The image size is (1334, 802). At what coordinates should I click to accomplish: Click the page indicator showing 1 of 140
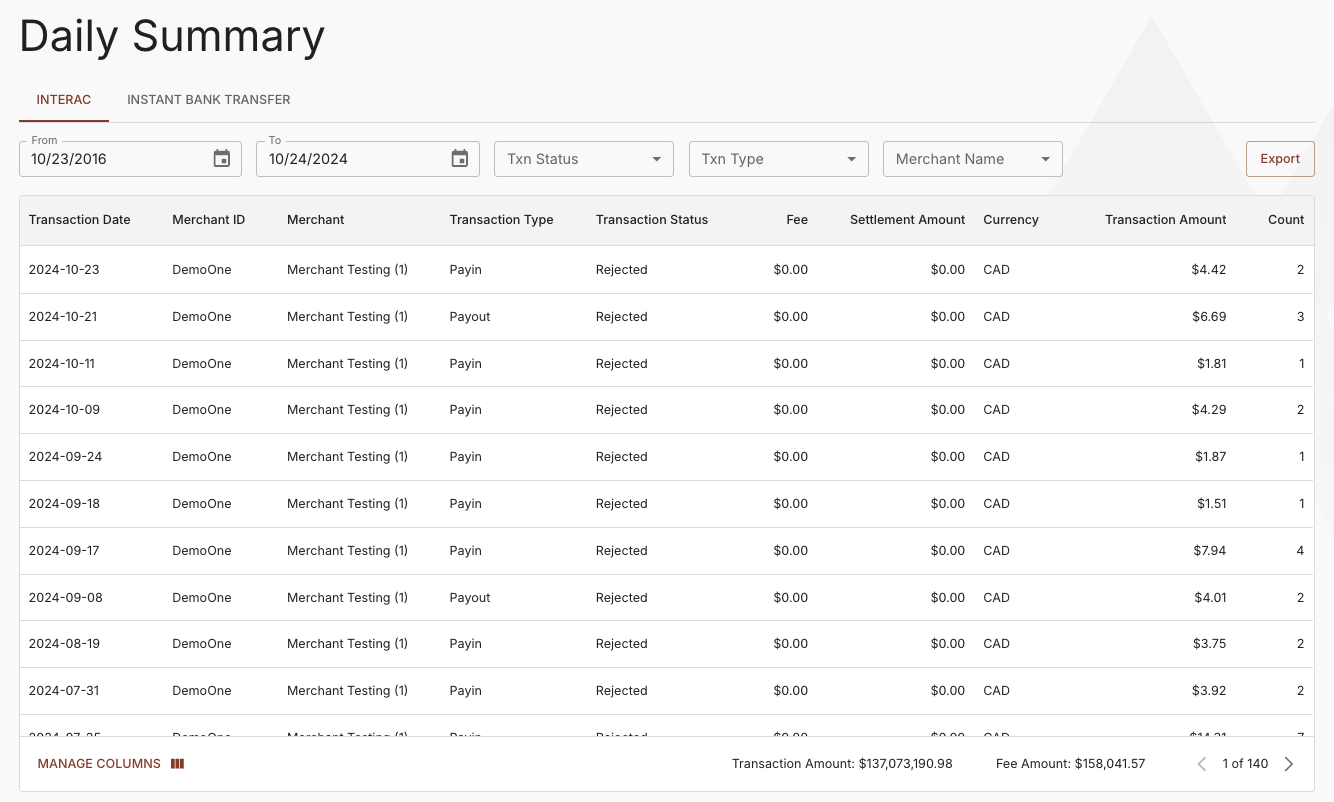[x=1245, y=763]
